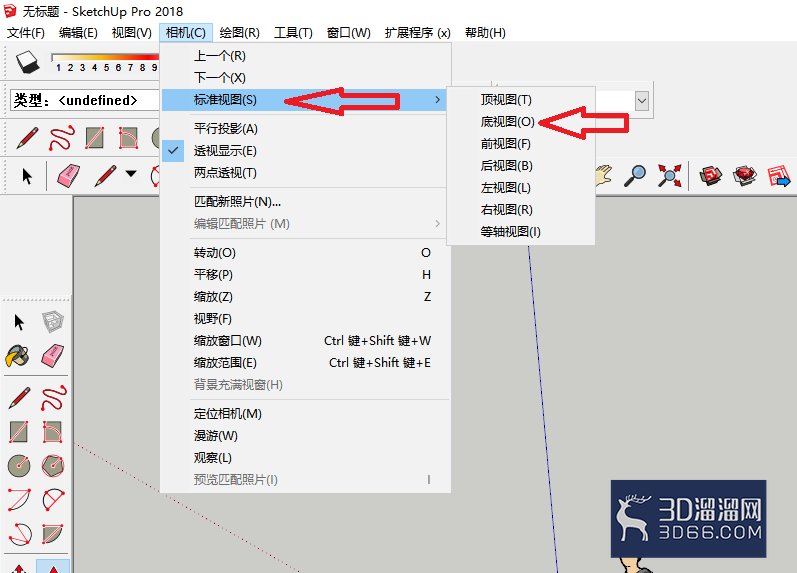797x573 pixels.
Task: Choose 底视图(O) bottom view
Action: (520, 122)
